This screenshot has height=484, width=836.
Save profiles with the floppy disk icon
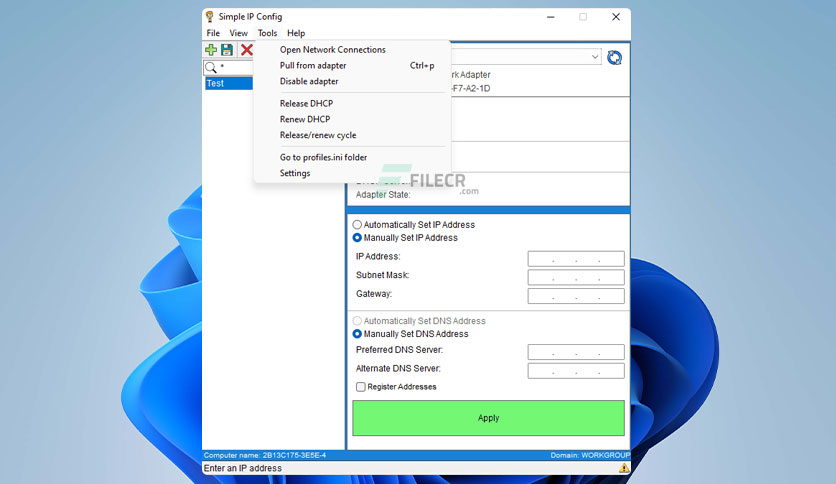click(x=227, y=50)
